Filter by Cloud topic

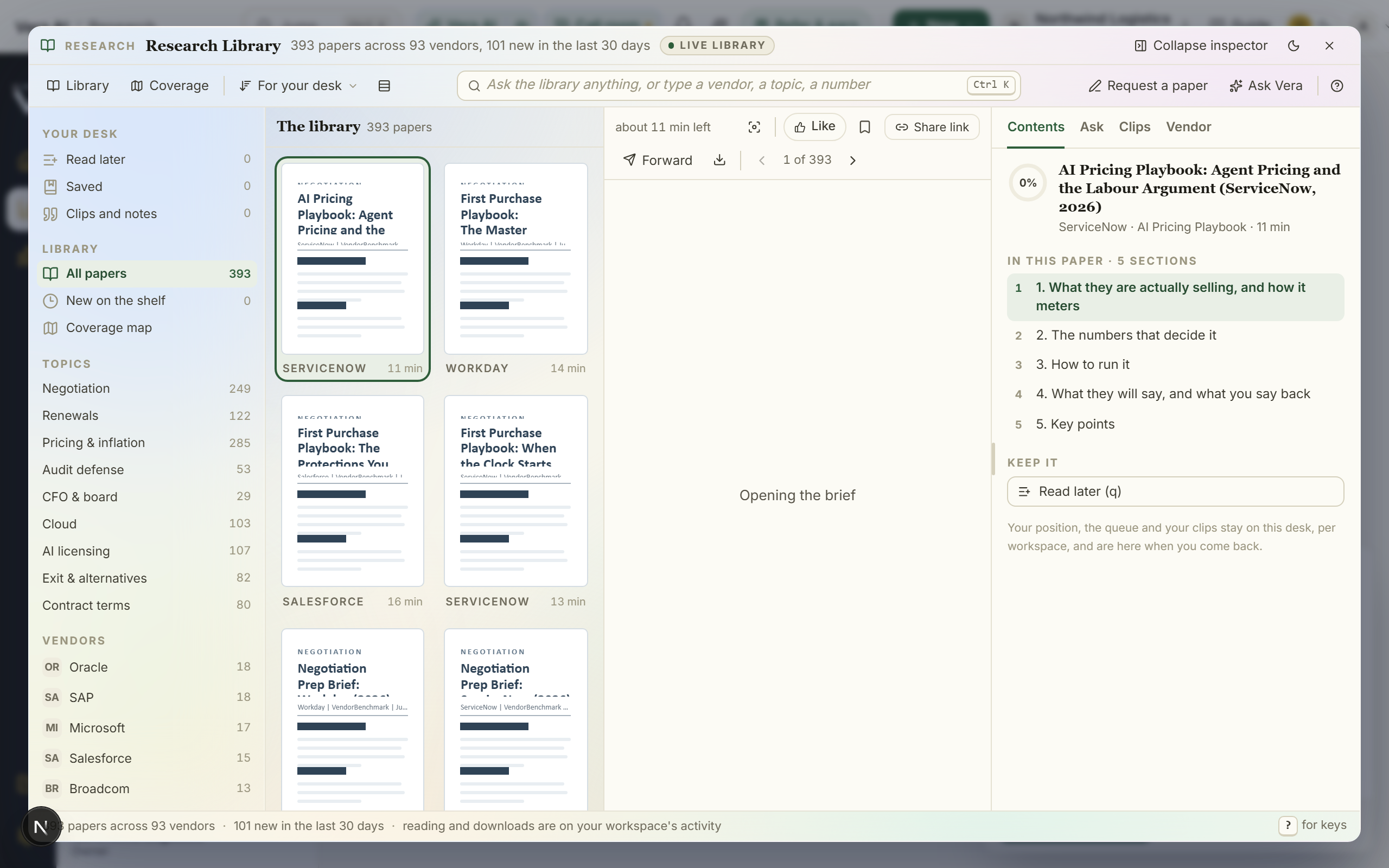click(146, 524)
